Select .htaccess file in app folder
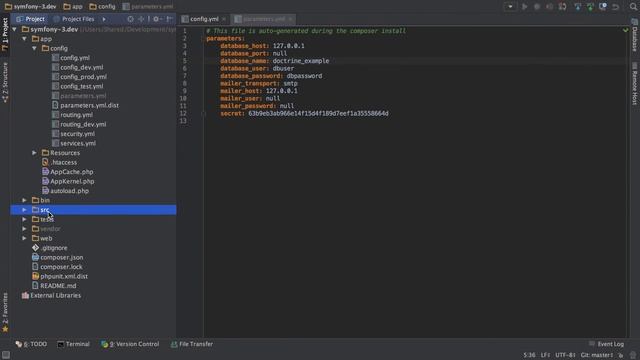 pos(64,162)
